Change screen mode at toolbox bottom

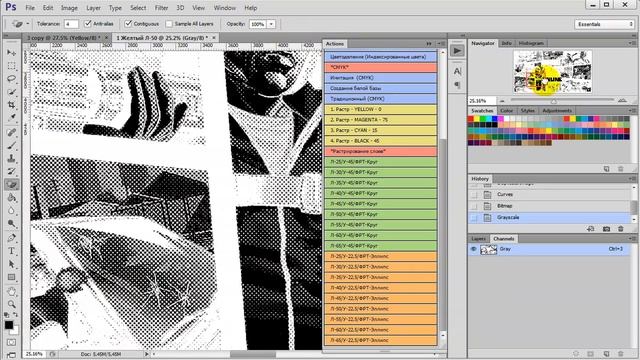11,355
